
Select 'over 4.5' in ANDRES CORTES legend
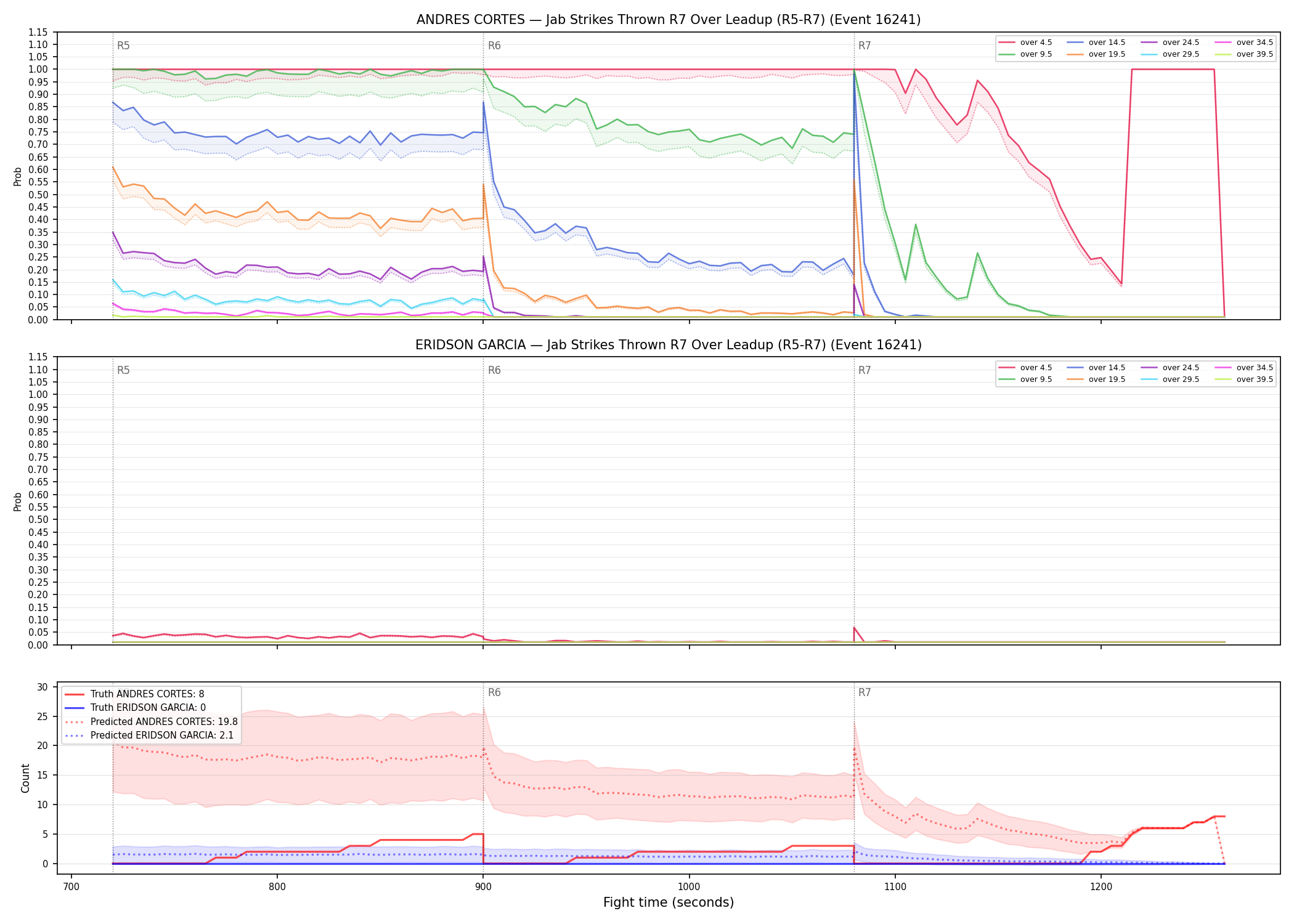click(x=1025, y=43)
